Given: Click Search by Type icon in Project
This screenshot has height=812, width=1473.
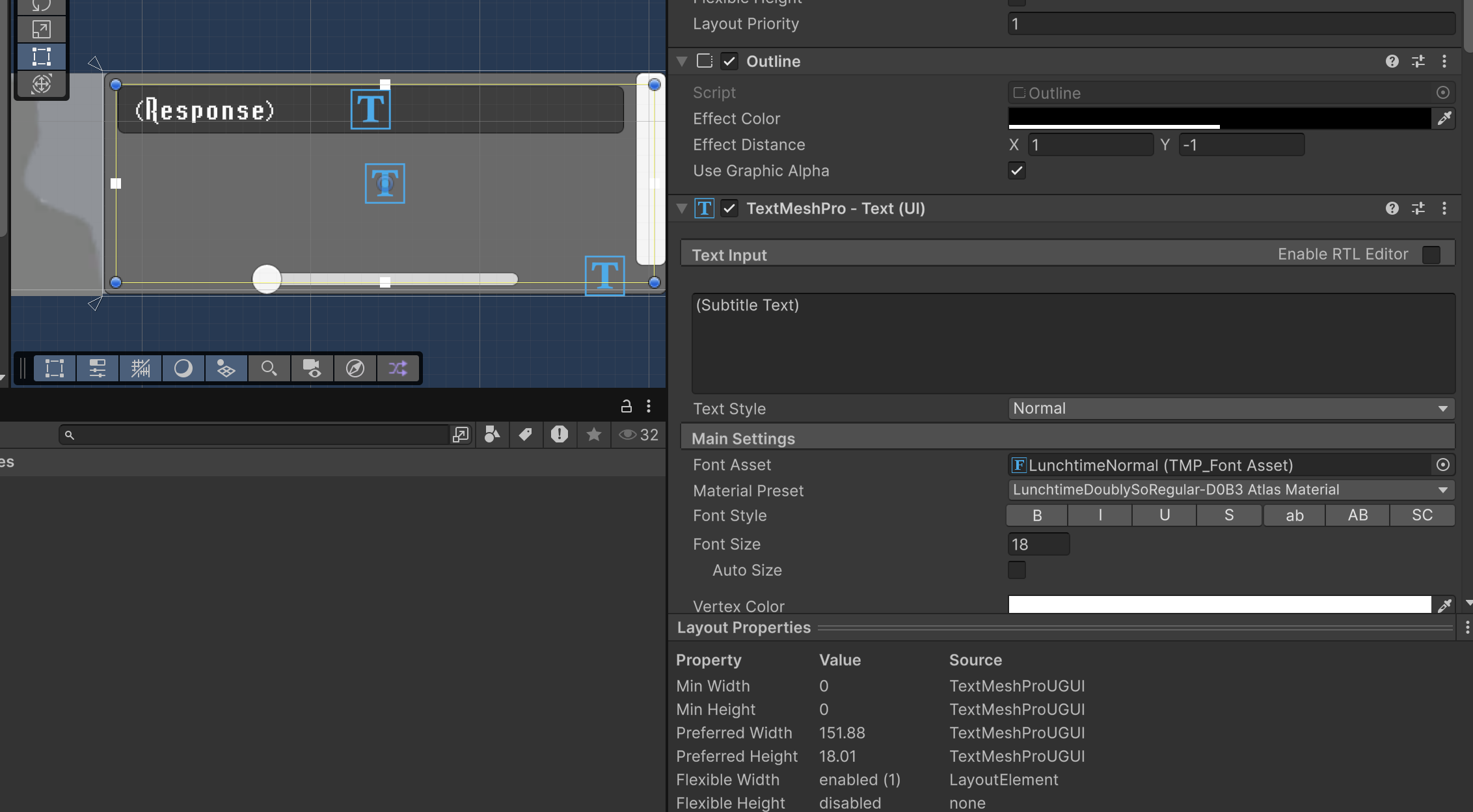Looking at the screenshot, I should (x=493, y=435).
